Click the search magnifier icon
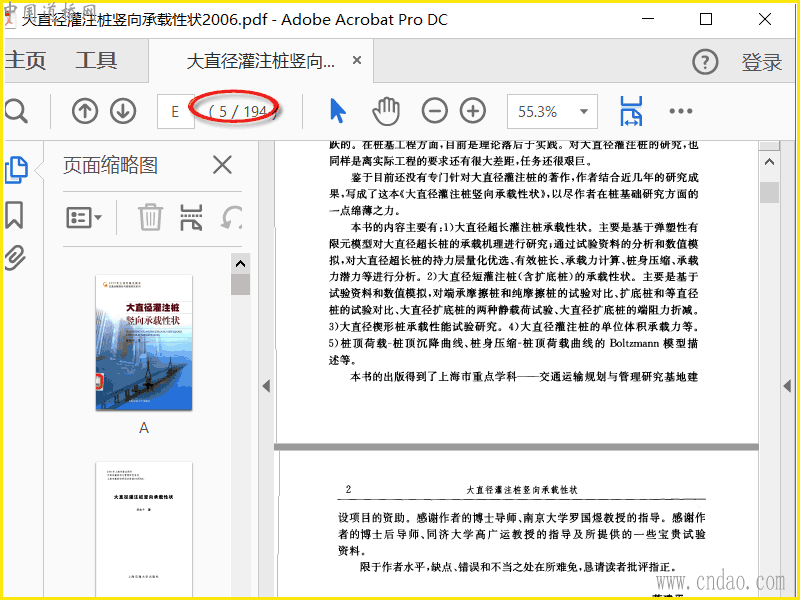The width and height of the screenshot is (800, 600). [x=16, y=111]
